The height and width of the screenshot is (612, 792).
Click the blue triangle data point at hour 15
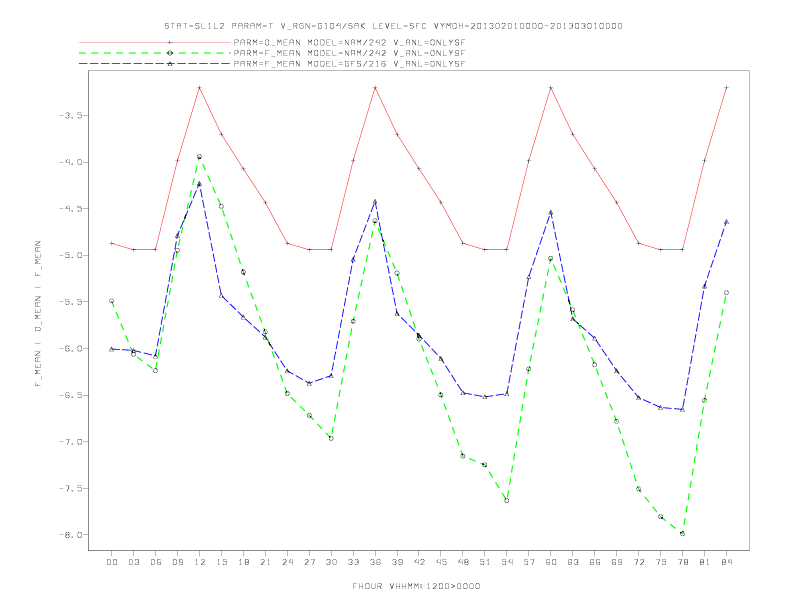(221, 295)
